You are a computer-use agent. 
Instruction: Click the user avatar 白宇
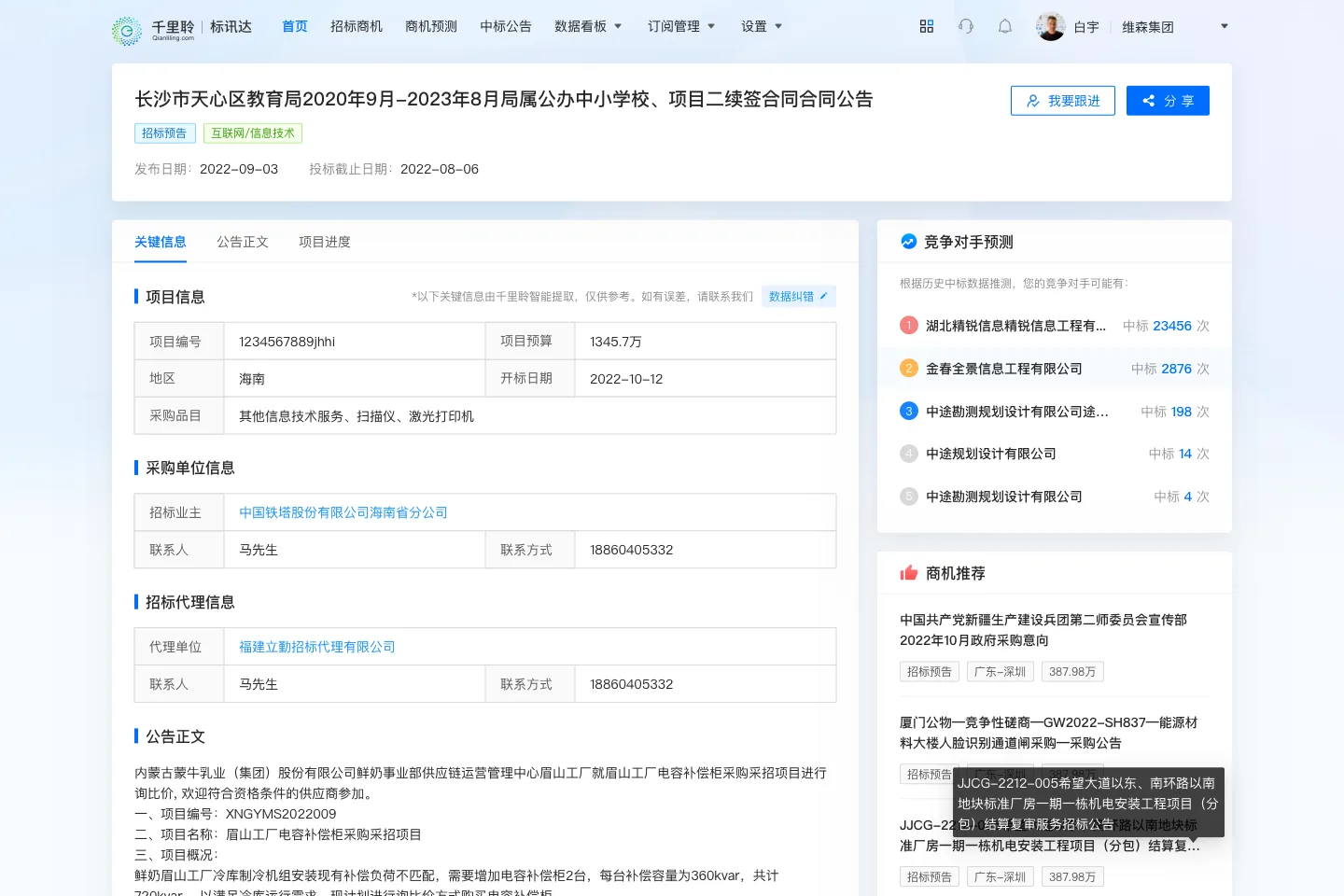pos(1051,26)
